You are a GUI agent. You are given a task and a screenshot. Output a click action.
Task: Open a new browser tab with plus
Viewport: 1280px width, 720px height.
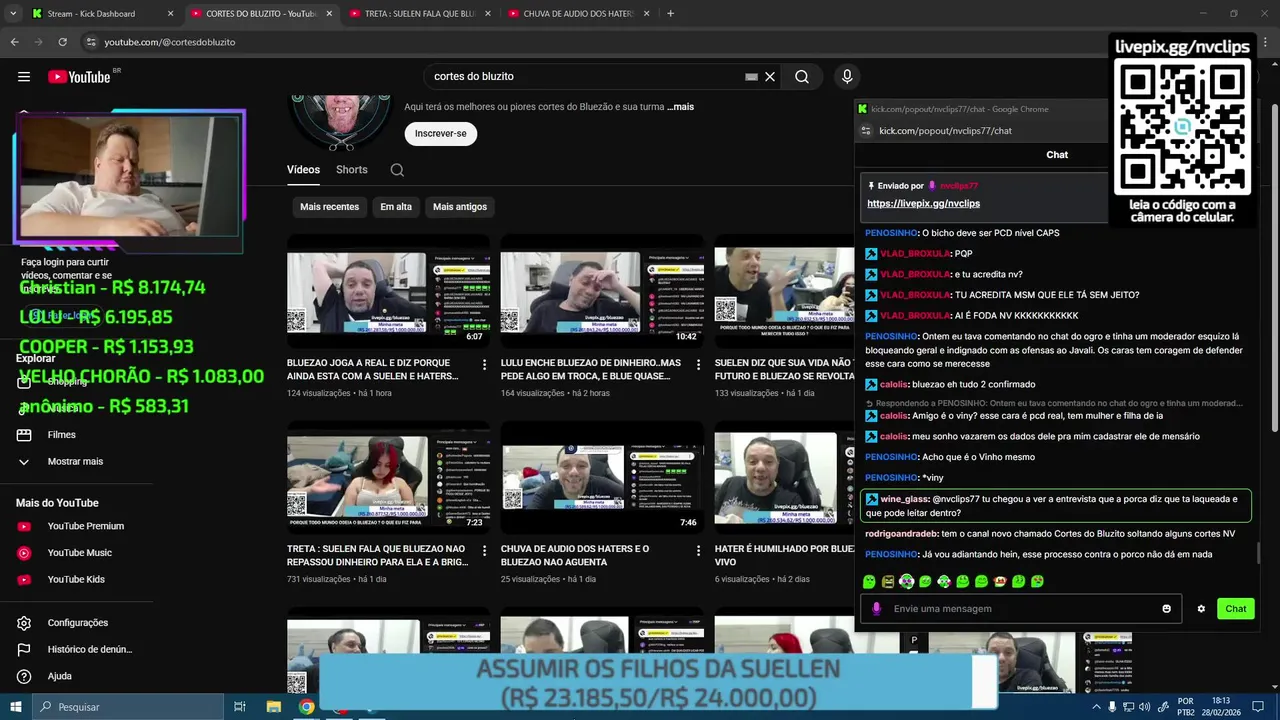tap(670, 14)
